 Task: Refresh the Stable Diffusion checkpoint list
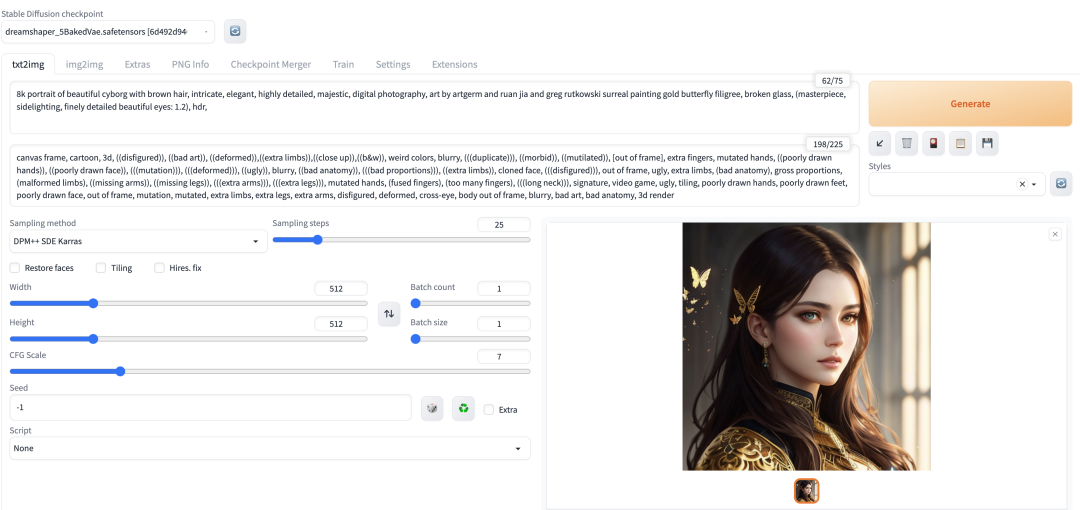[235, 31]
